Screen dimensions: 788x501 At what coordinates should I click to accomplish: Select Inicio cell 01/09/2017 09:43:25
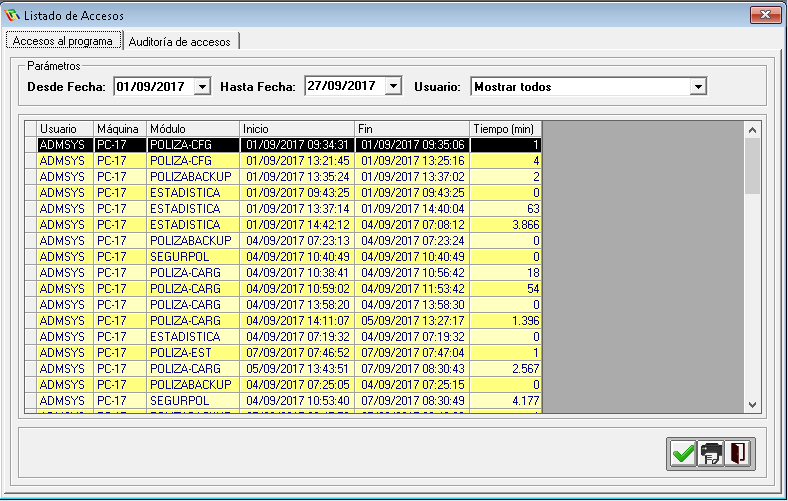point(297,193)
